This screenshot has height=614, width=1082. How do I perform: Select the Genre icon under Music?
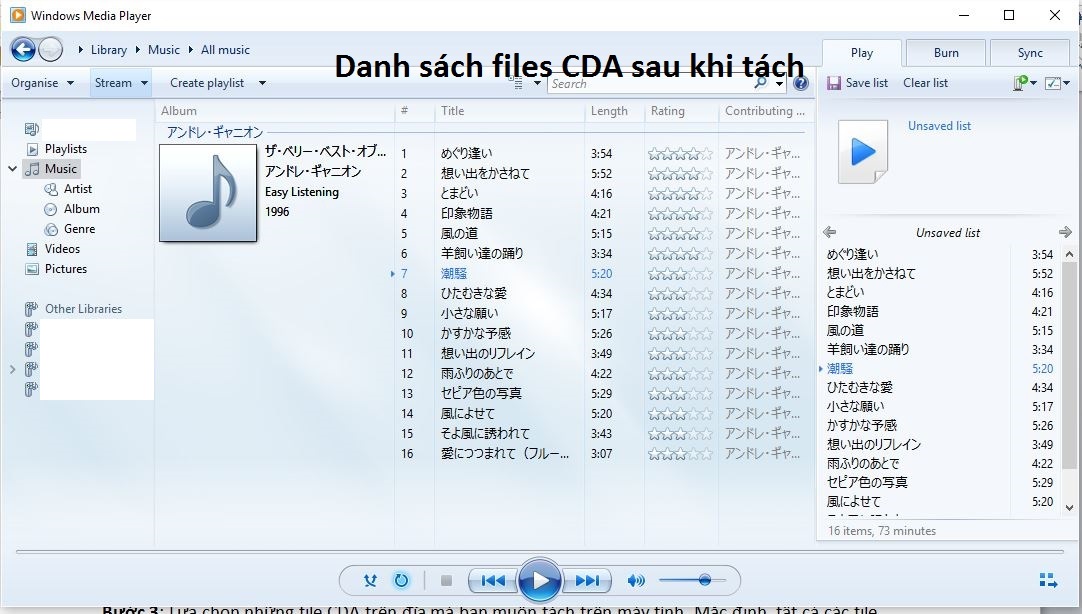(51, 229)
